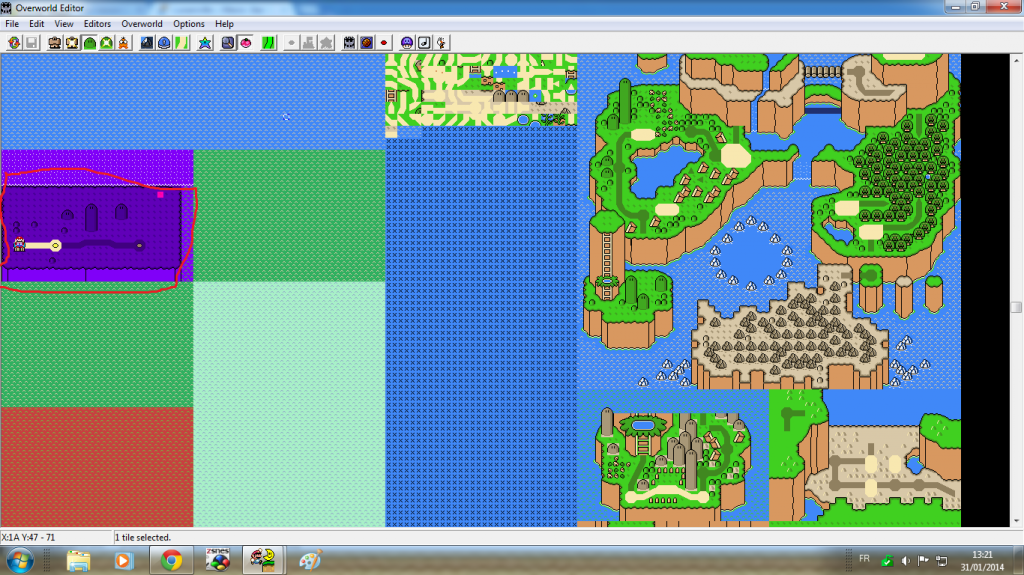Click the purple mushroom toolbar icon
This screenshot has width=1024, height=575.
pyautogui.click(x=407, y=43)
